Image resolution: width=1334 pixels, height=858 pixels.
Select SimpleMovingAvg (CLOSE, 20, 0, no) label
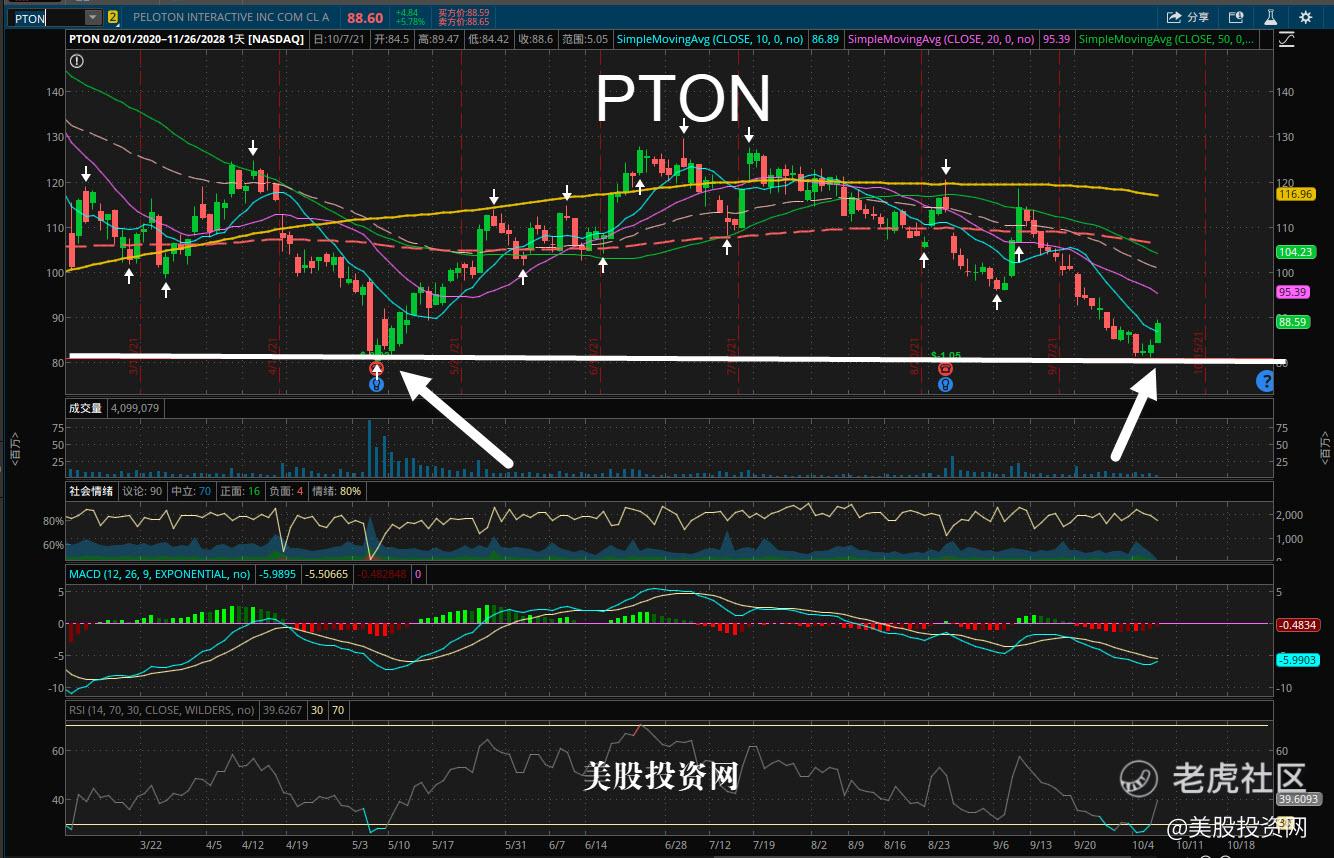click(x=941, y=40)
